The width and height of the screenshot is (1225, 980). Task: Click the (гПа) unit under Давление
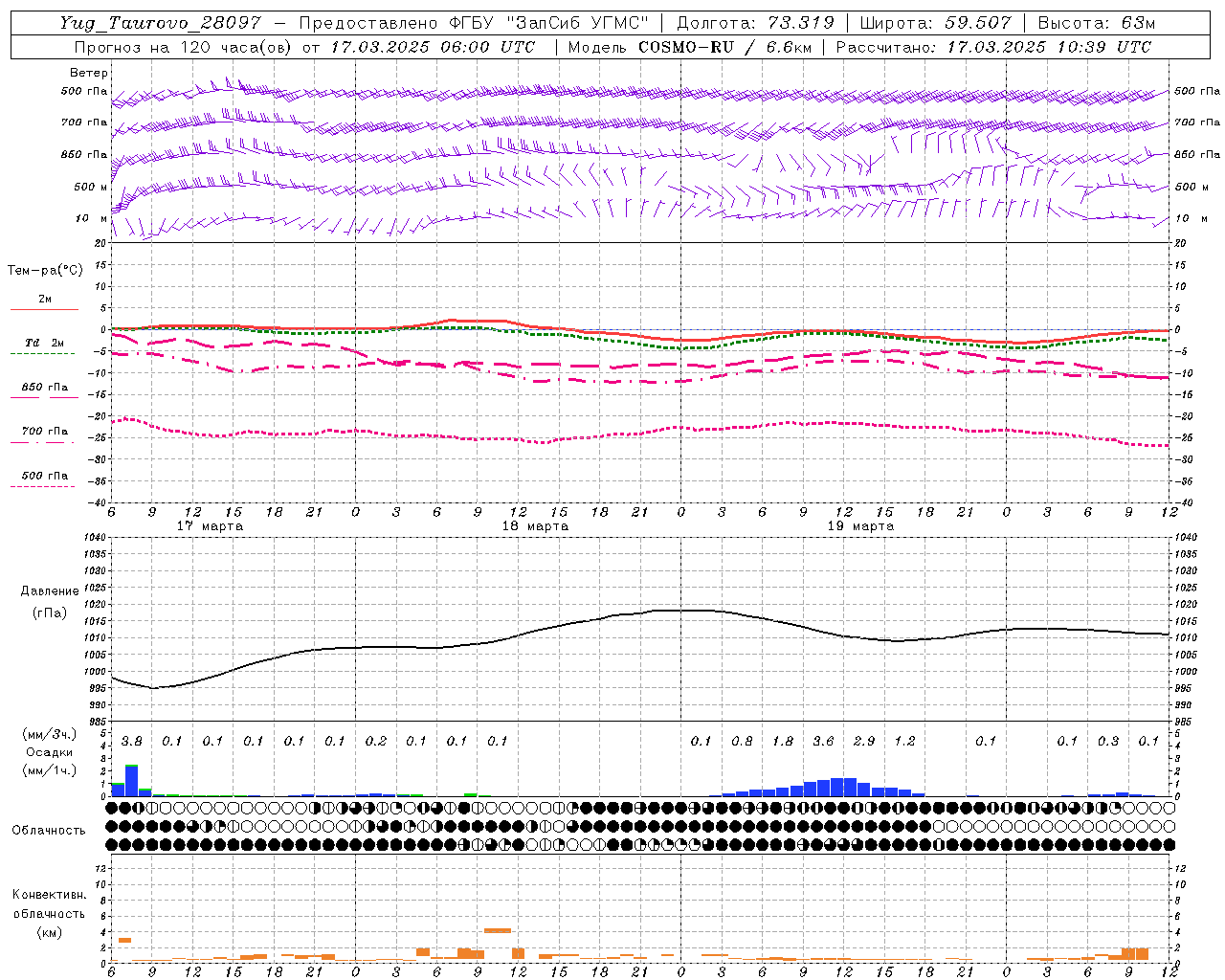pyautogui.click(x=50, y=612)
